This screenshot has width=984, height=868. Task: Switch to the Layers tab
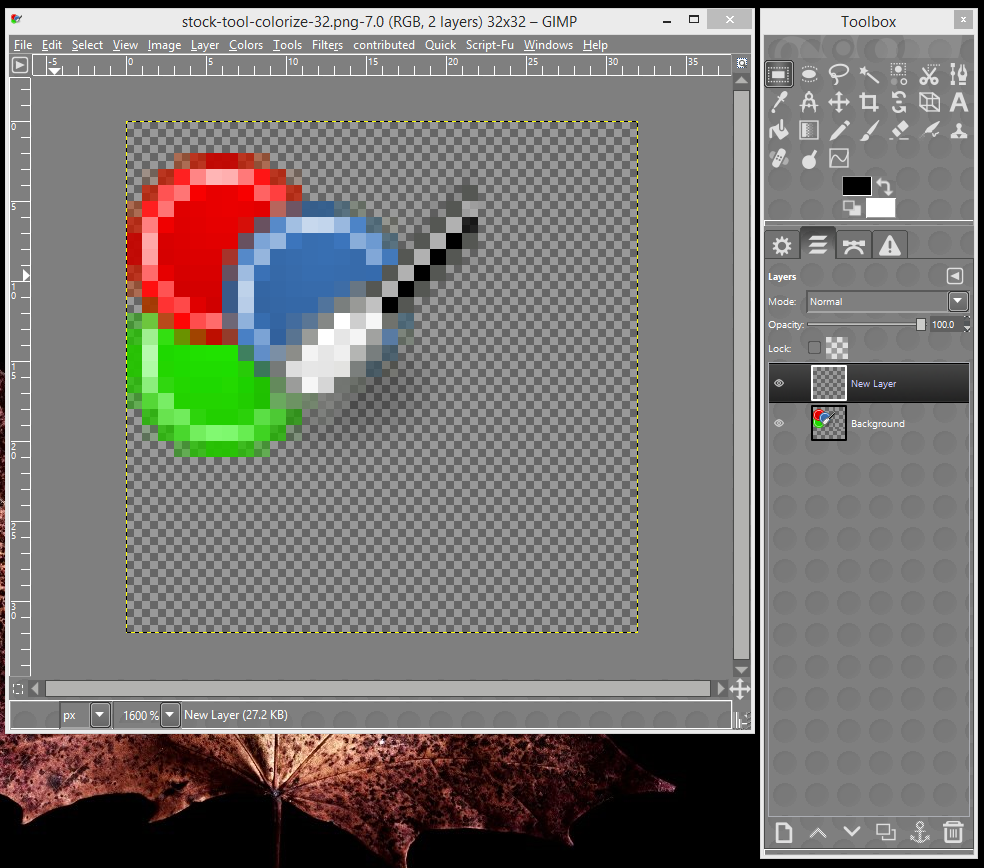[x=818, y=244]
